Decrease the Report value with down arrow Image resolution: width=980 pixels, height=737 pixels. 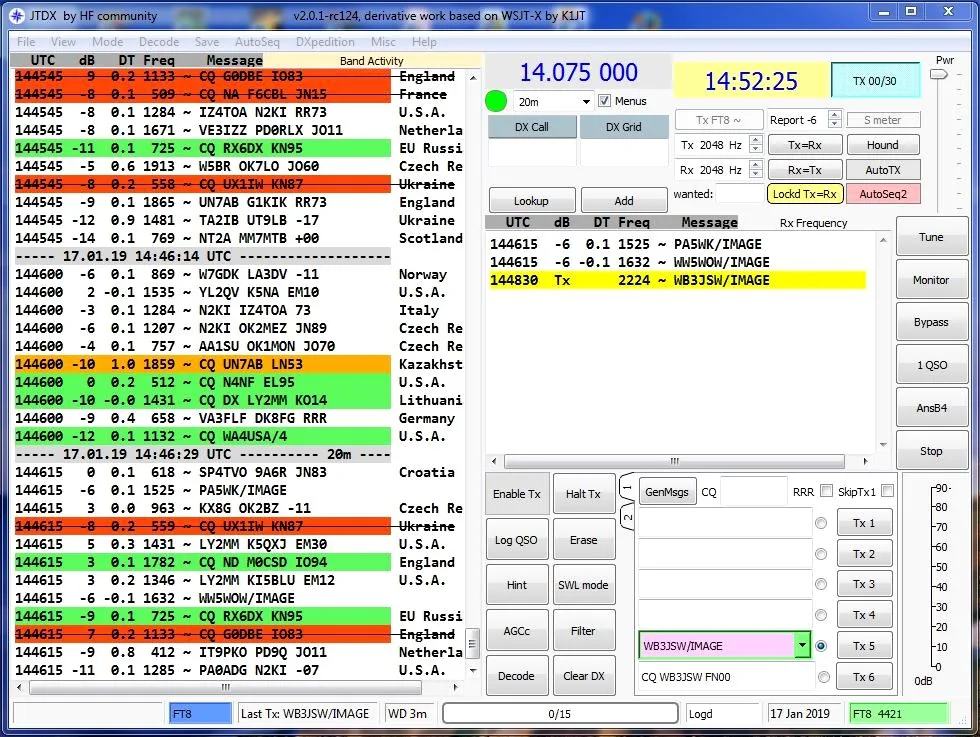coord(834,123)
